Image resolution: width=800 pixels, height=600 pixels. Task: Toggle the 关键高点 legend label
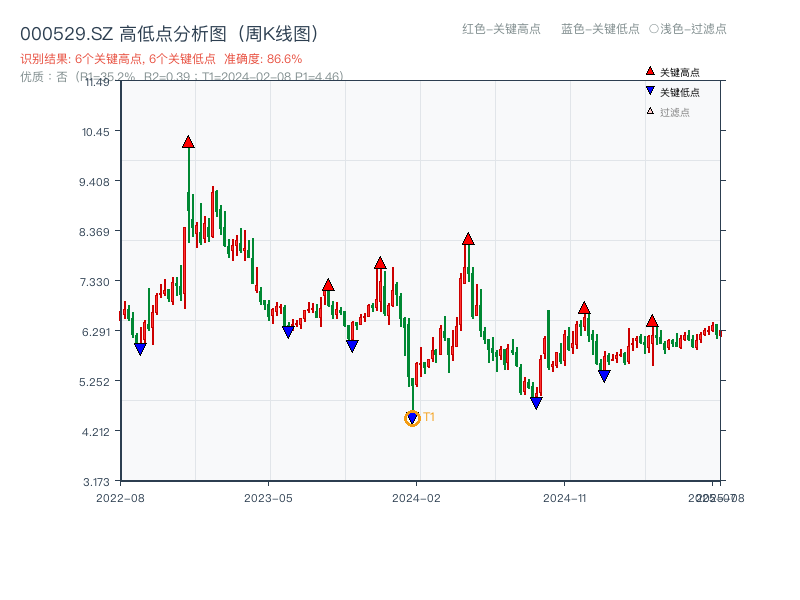click(x=680, y=72)
